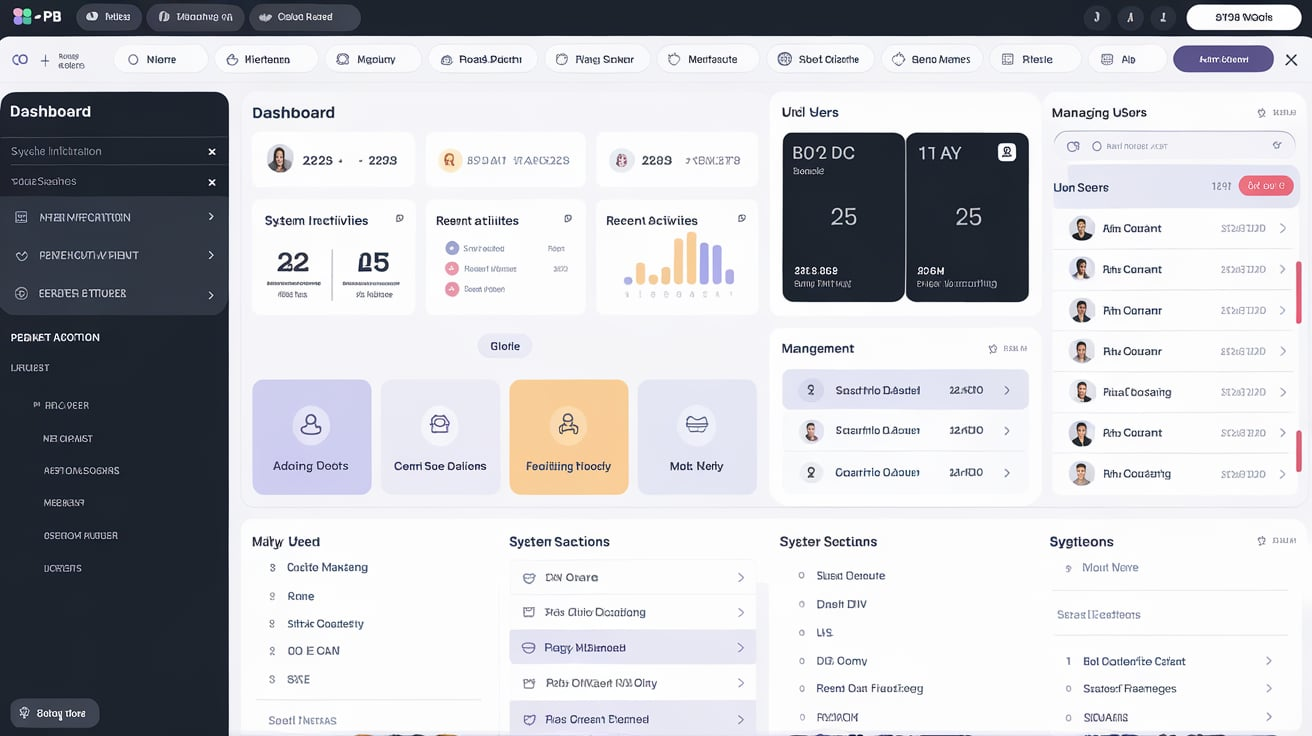
Task: Dismiss the Syeche Inficitration sidebar entry
Action: [212, 152]
